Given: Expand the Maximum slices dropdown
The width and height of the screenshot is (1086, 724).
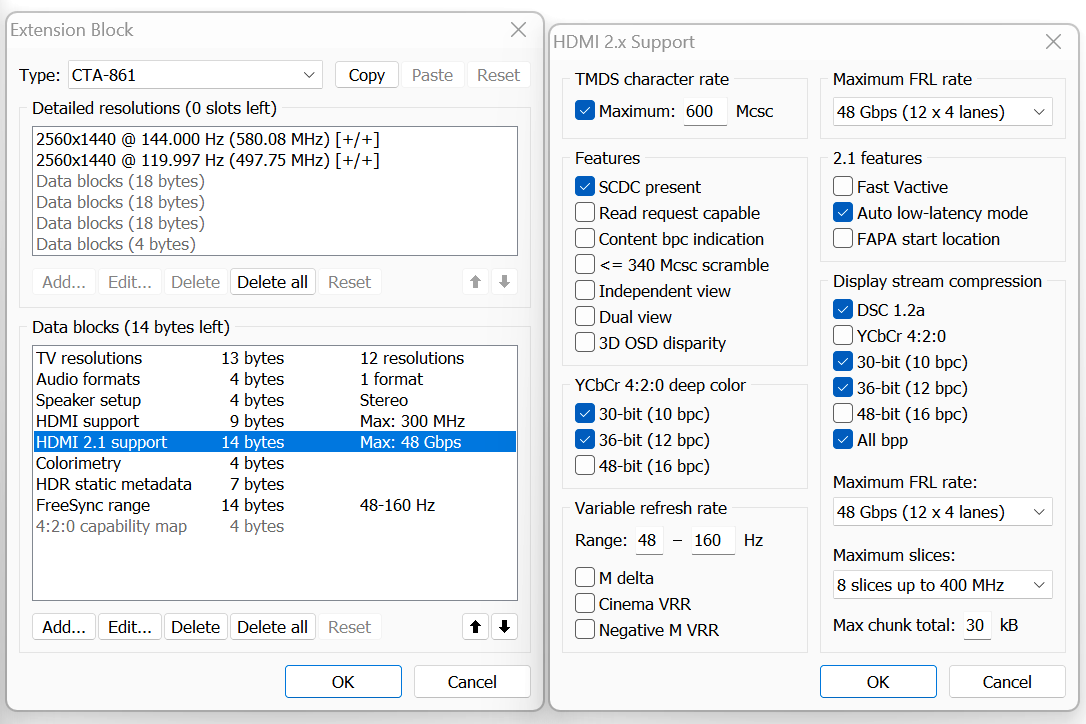Looking at the screenshot, I should tap(942, 585).
